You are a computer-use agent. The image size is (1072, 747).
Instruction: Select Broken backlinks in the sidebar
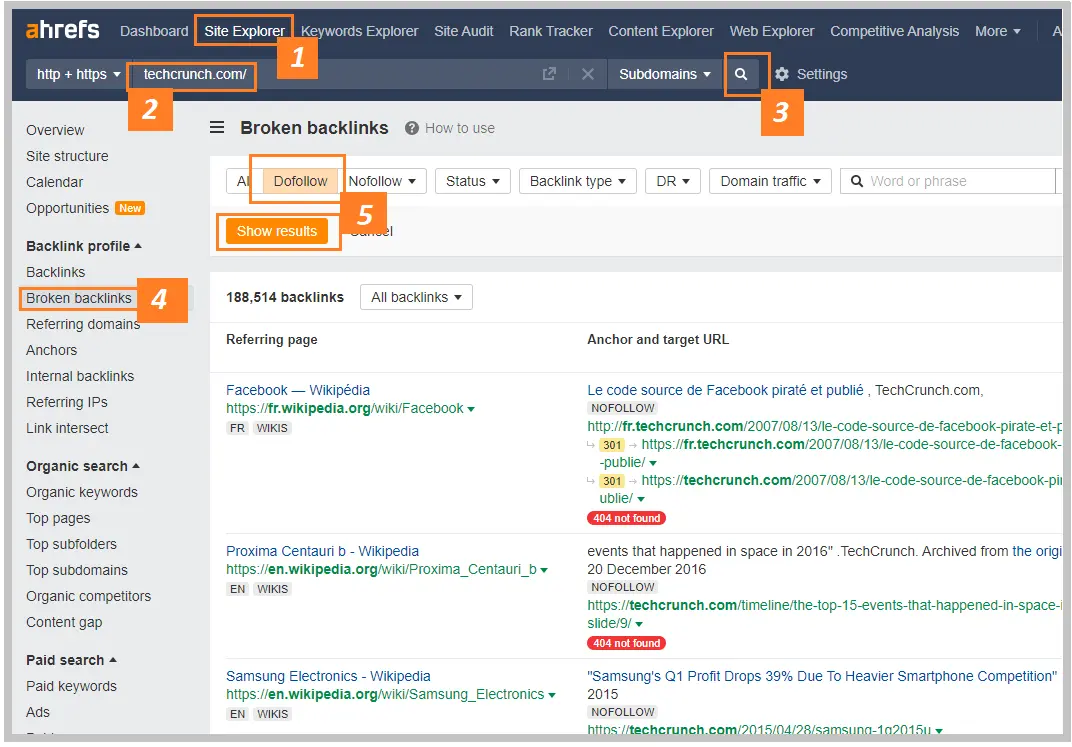point(79,298)
